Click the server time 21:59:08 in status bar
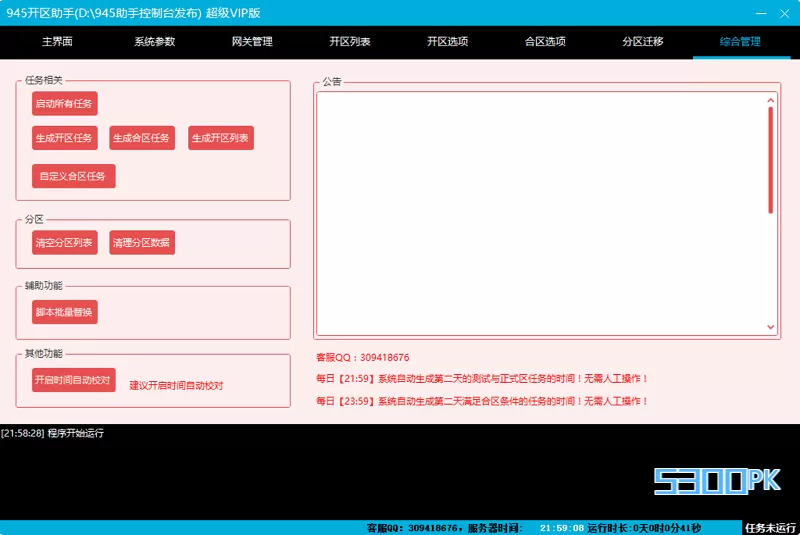Viewport: 800px width, 535px height. point(562,528)
